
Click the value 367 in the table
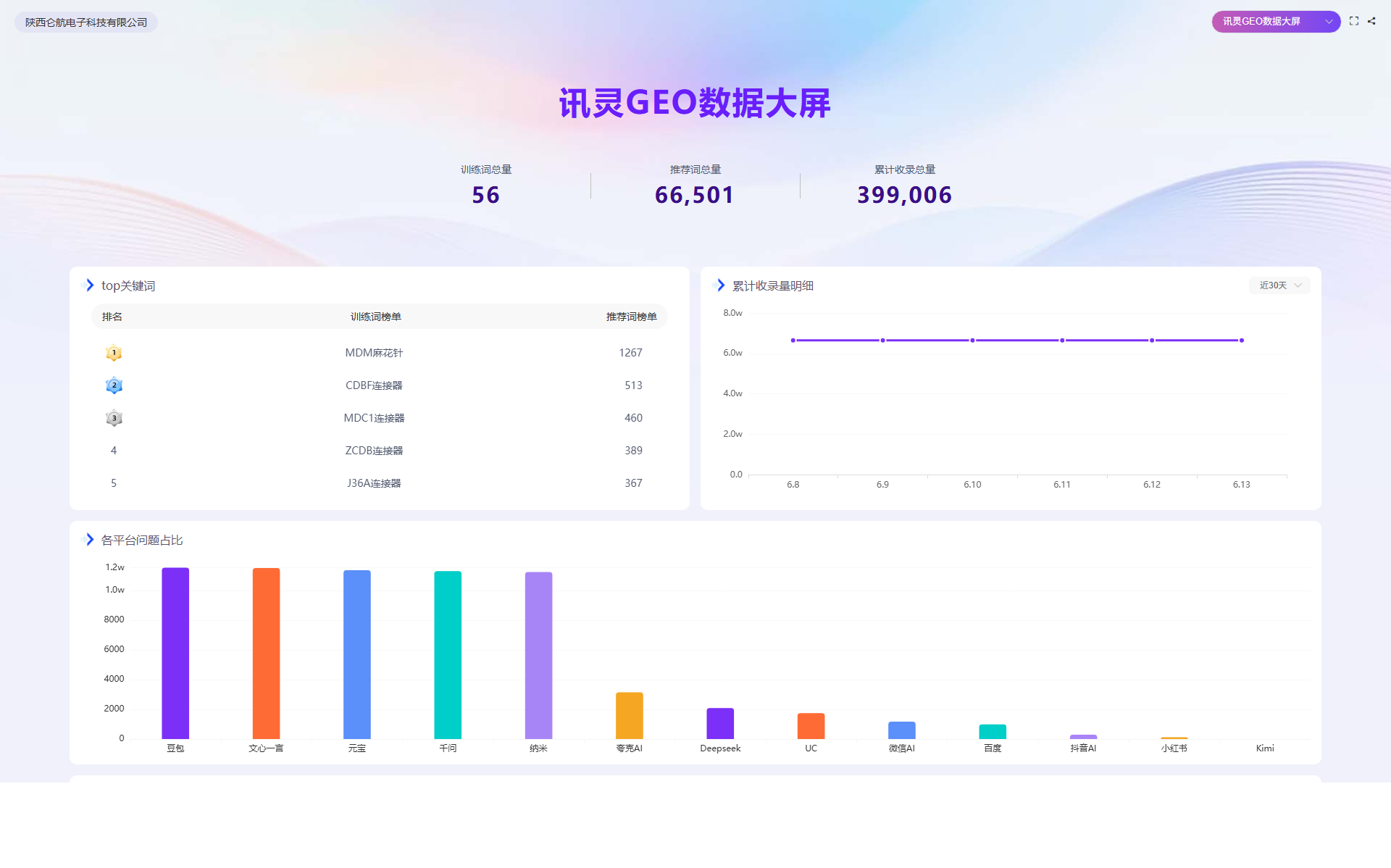(x=633, y=483)
